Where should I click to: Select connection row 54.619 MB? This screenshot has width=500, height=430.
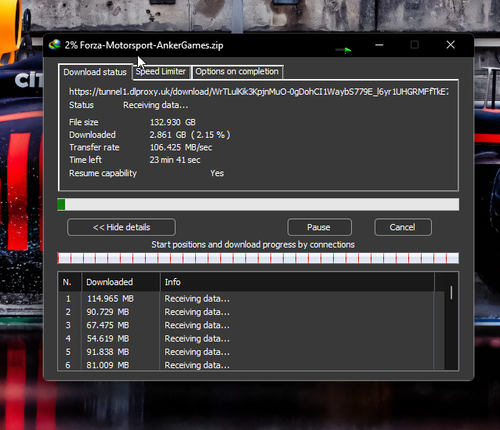247,339
